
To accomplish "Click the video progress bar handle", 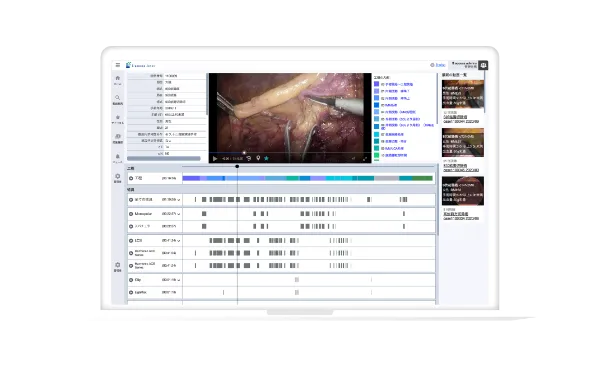I will coord(244,153).
